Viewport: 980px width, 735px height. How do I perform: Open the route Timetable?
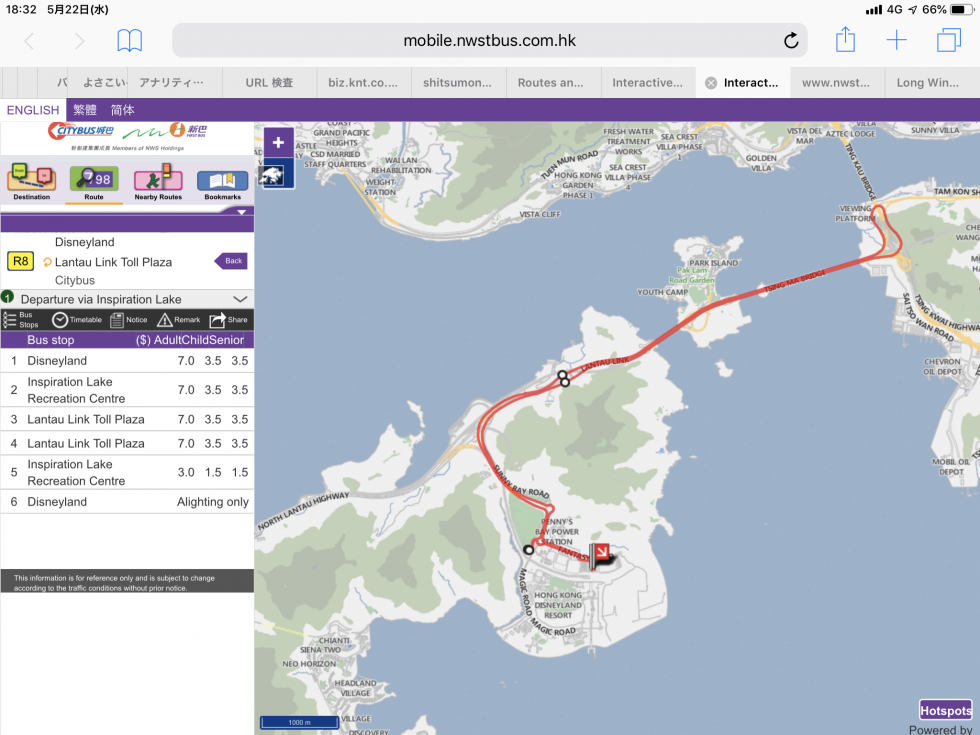77,319
